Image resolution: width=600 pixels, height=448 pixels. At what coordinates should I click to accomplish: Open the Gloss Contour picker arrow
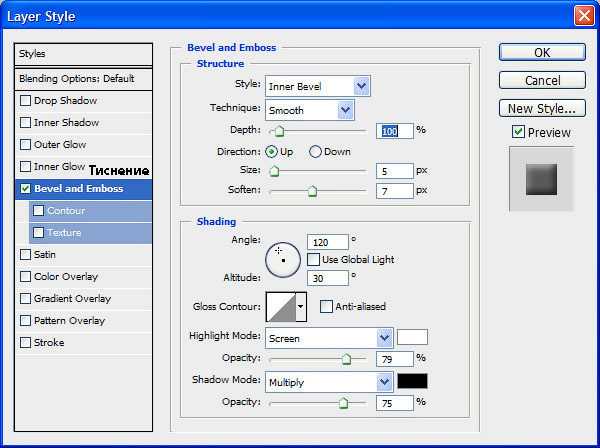point(301,307)
